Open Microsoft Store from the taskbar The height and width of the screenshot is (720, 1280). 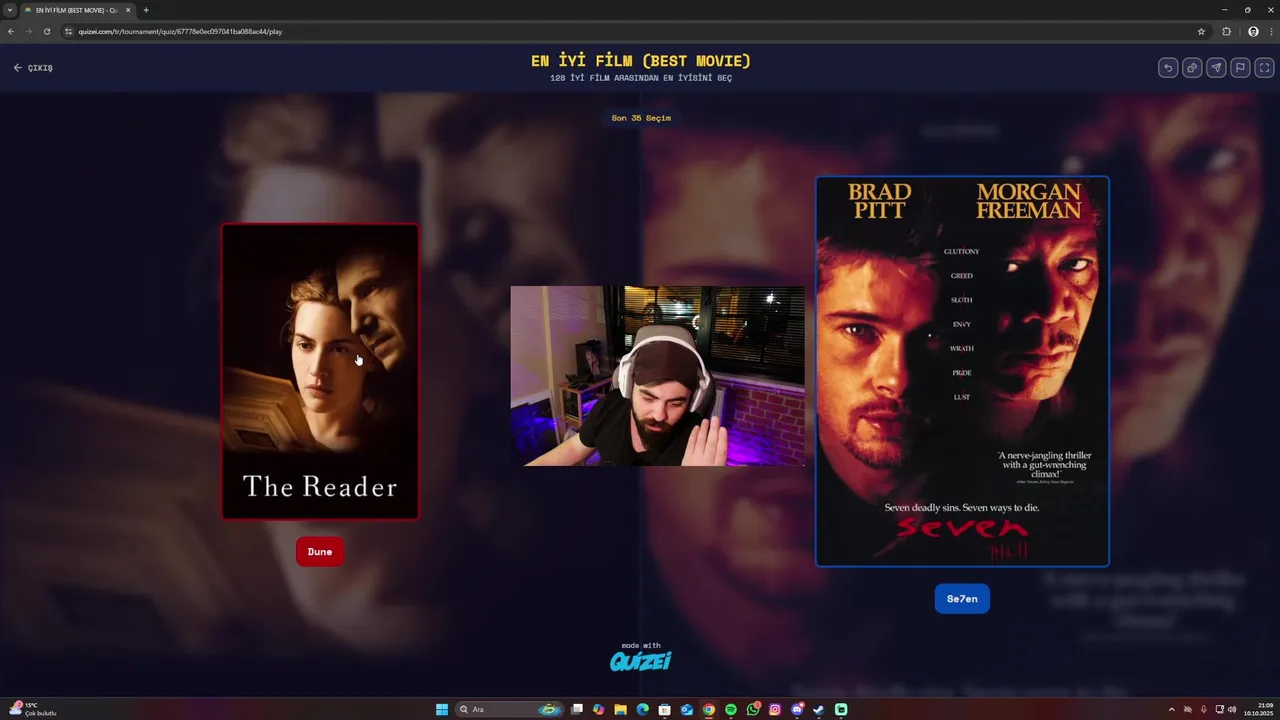coord(664,709)
